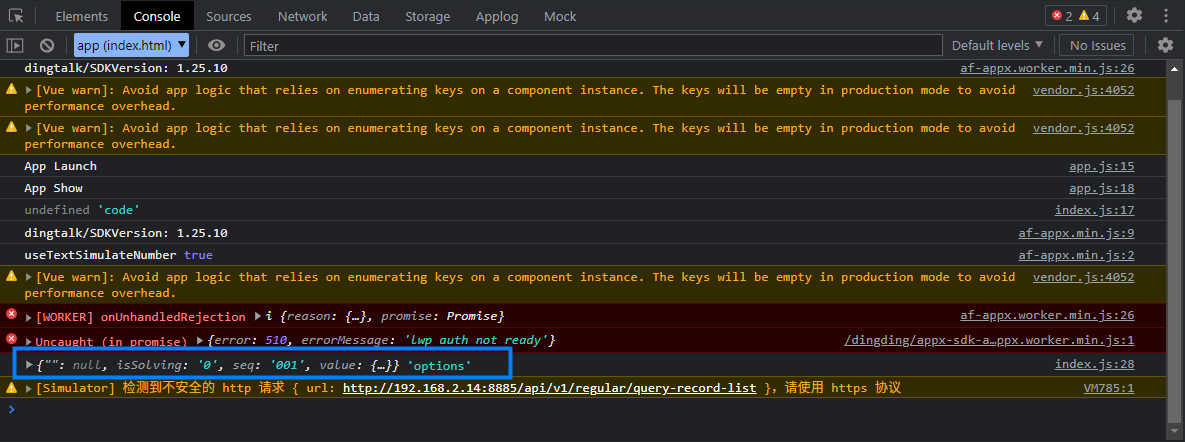Expand the Uncaught (in promise) error object

click(x=201, y=341)
